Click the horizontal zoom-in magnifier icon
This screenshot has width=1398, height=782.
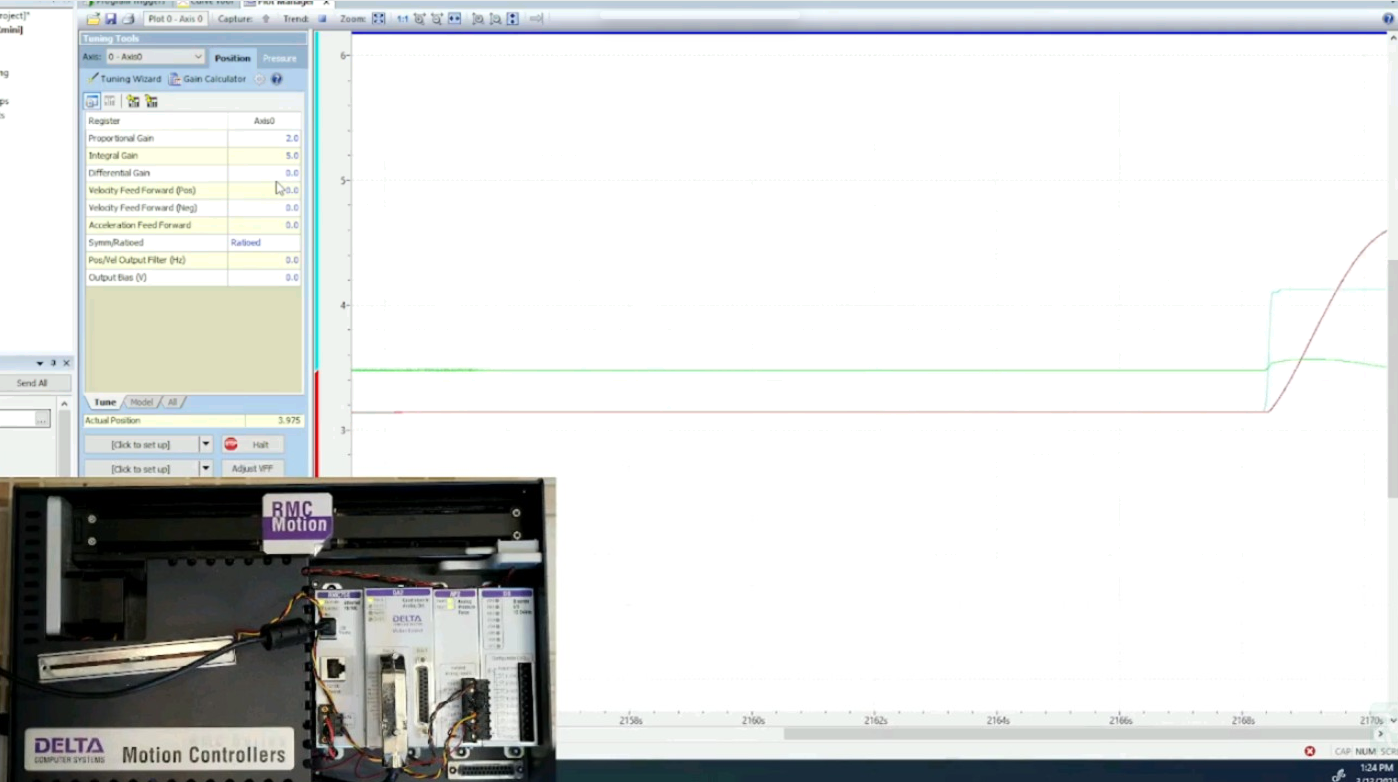point(478,19)
